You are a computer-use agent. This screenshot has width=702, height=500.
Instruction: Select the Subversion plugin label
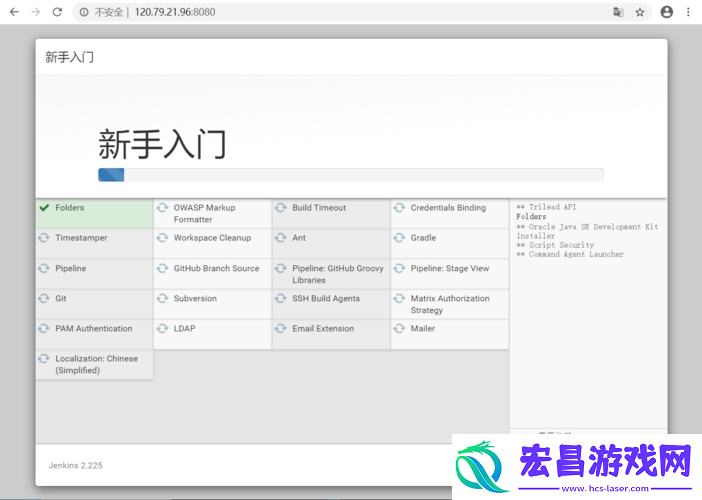click(x=195, y=298)
